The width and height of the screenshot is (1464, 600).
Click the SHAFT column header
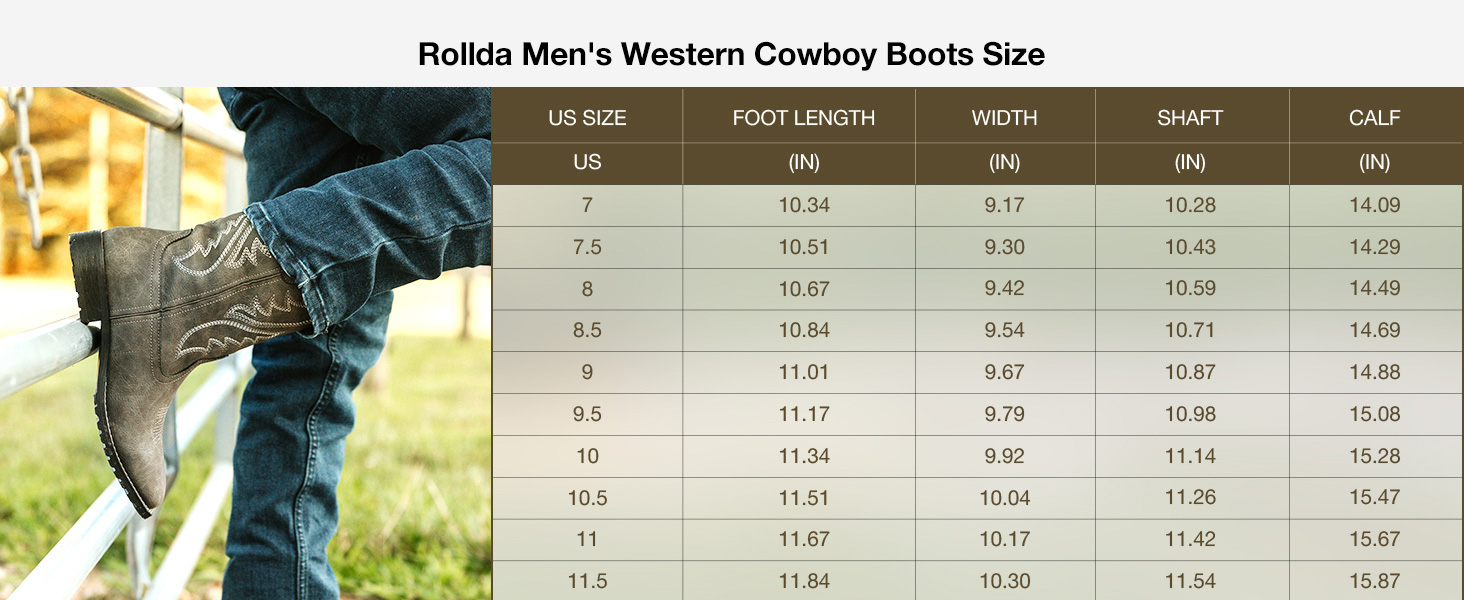(1190, 118)
